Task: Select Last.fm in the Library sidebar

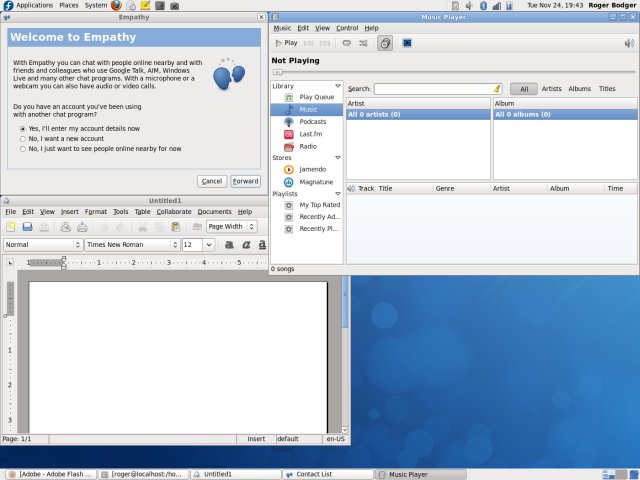Action: click(x=309, y=133)
